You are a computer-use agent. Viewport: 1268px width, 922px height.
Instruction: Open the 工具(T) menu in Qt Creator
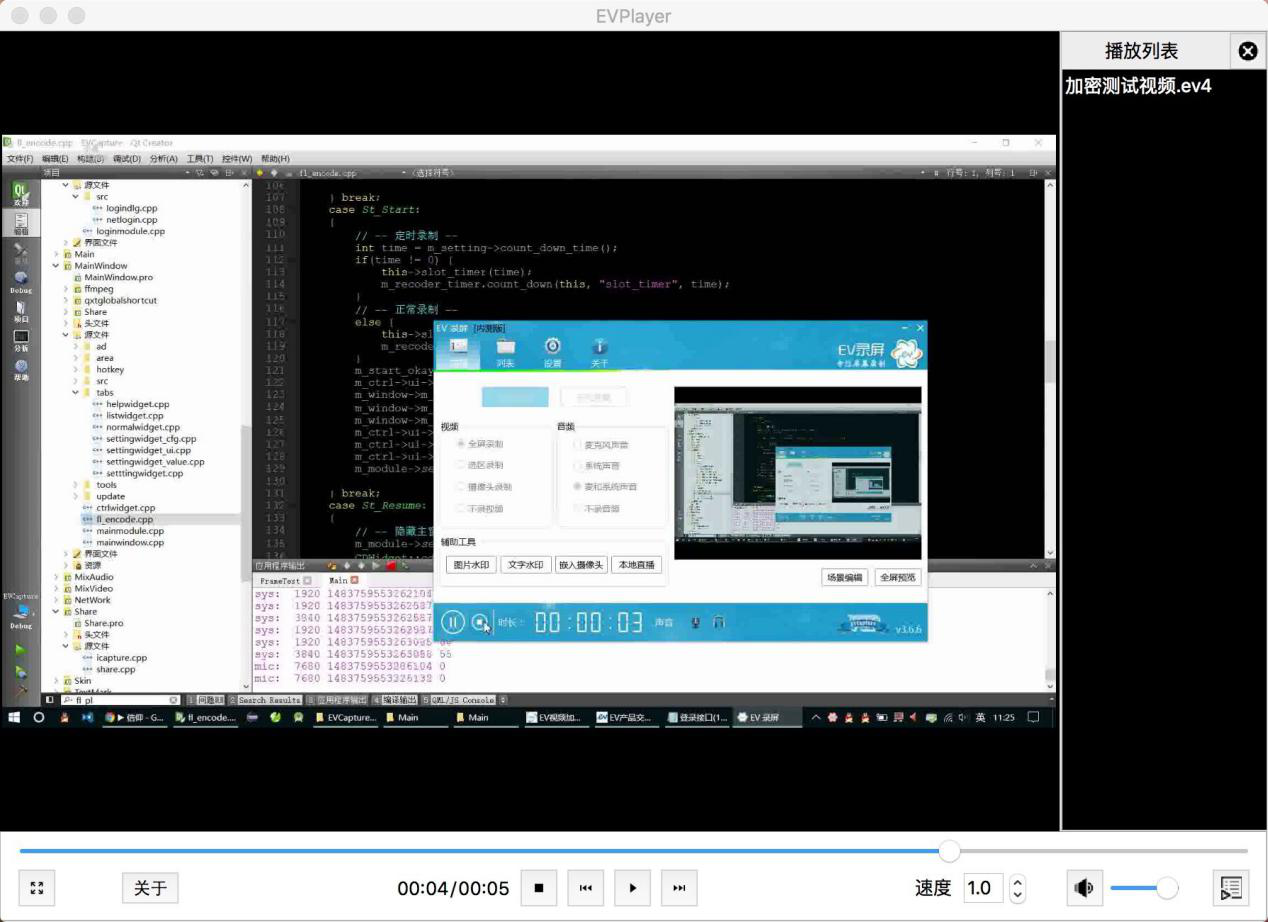(x=200, y=158)
